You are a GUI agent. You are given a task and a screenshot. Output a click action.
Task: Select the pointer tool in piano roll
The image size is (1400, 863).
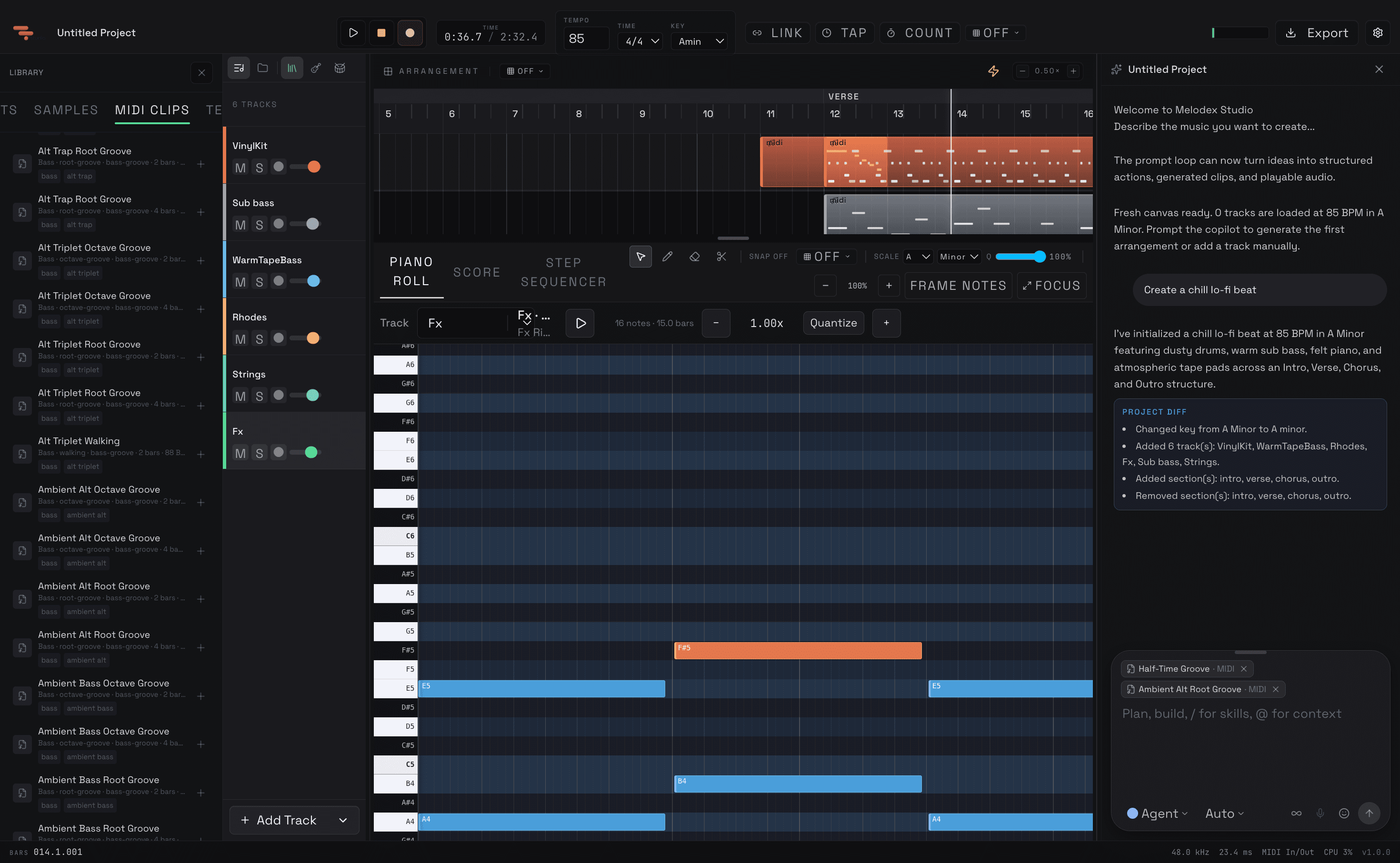point(640,257)
